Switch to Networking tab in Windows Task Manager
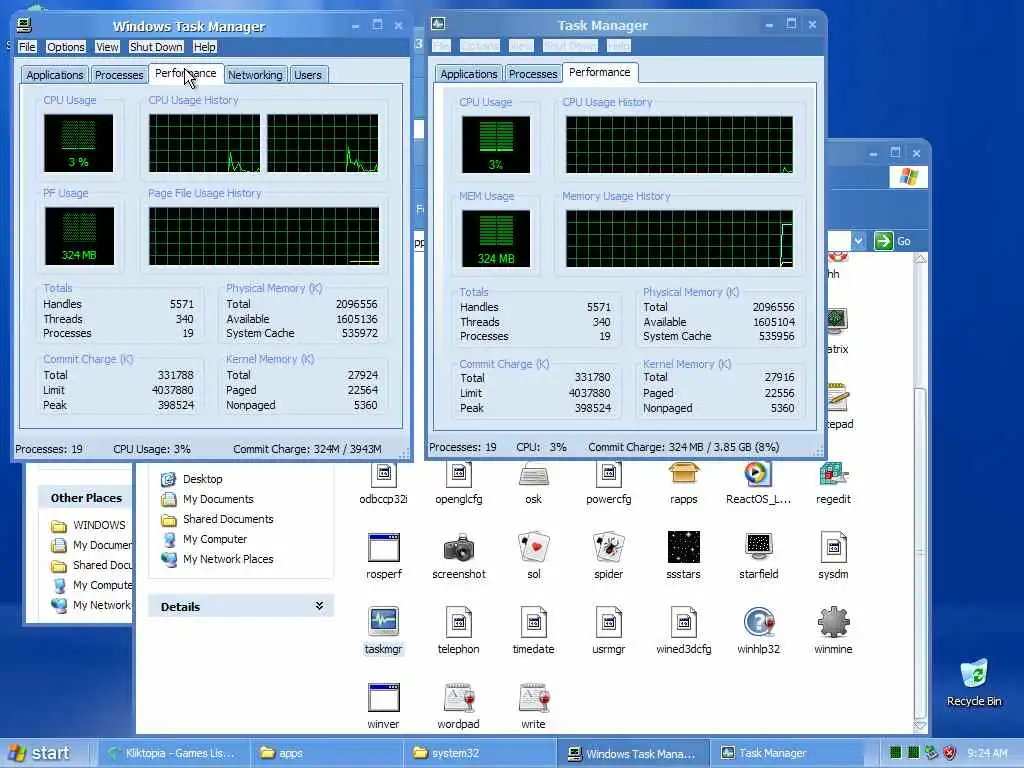The image size is (1024, 768). [255, 75]
